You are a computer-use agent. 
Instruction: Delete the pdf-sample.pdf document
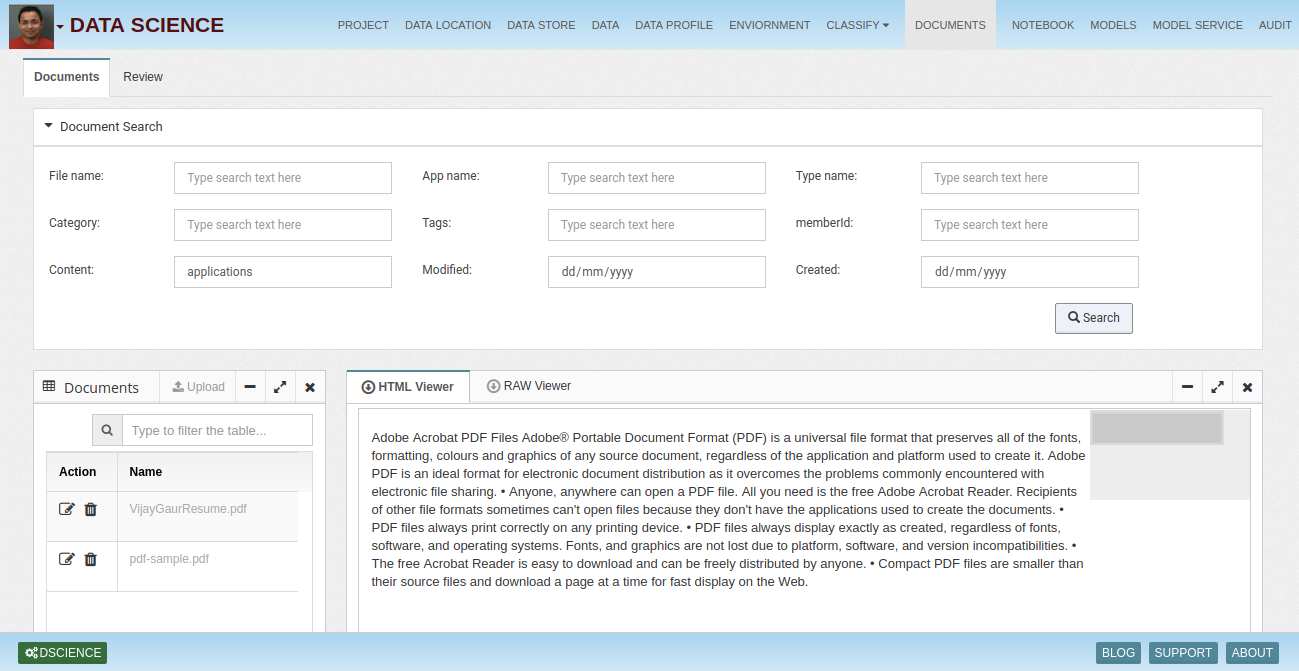pyautogui.click(x=91, y=559)
